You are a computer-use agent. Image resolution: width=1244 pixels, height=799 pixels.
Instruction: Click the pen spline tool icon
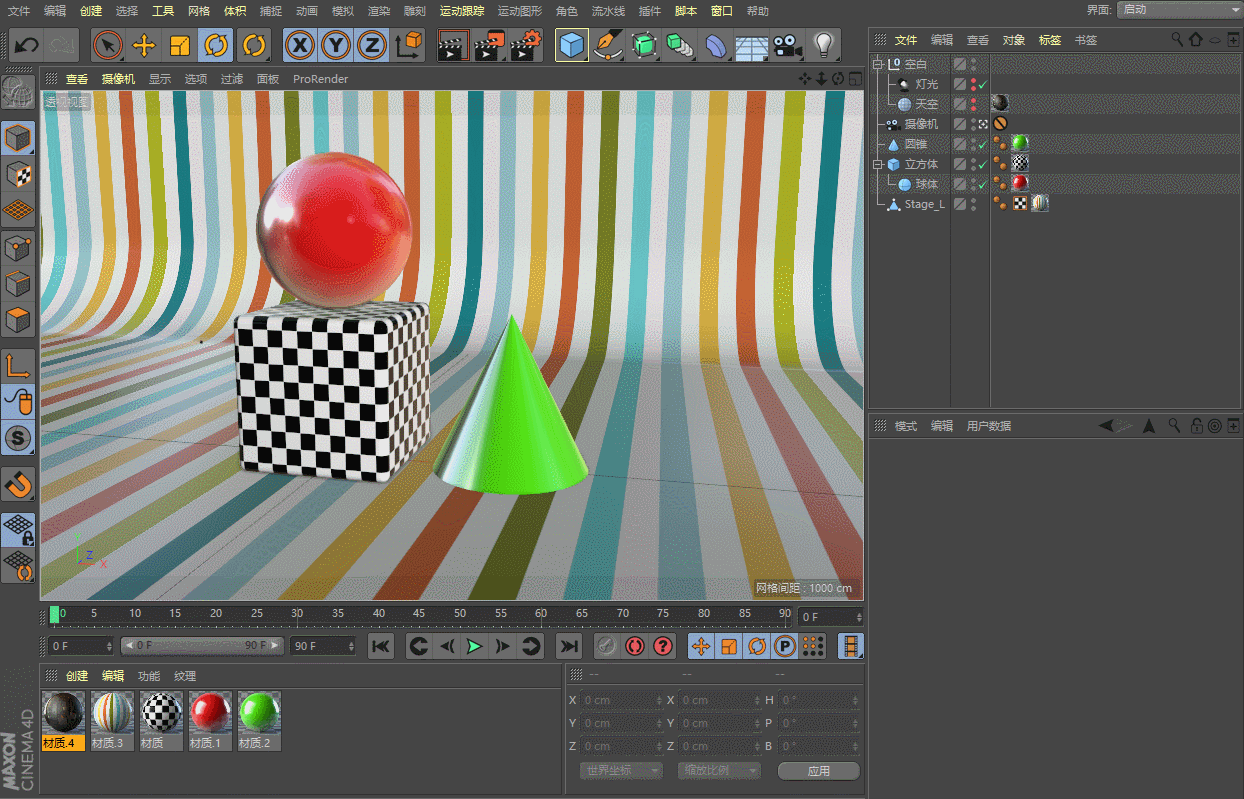(x=607, y=45)
